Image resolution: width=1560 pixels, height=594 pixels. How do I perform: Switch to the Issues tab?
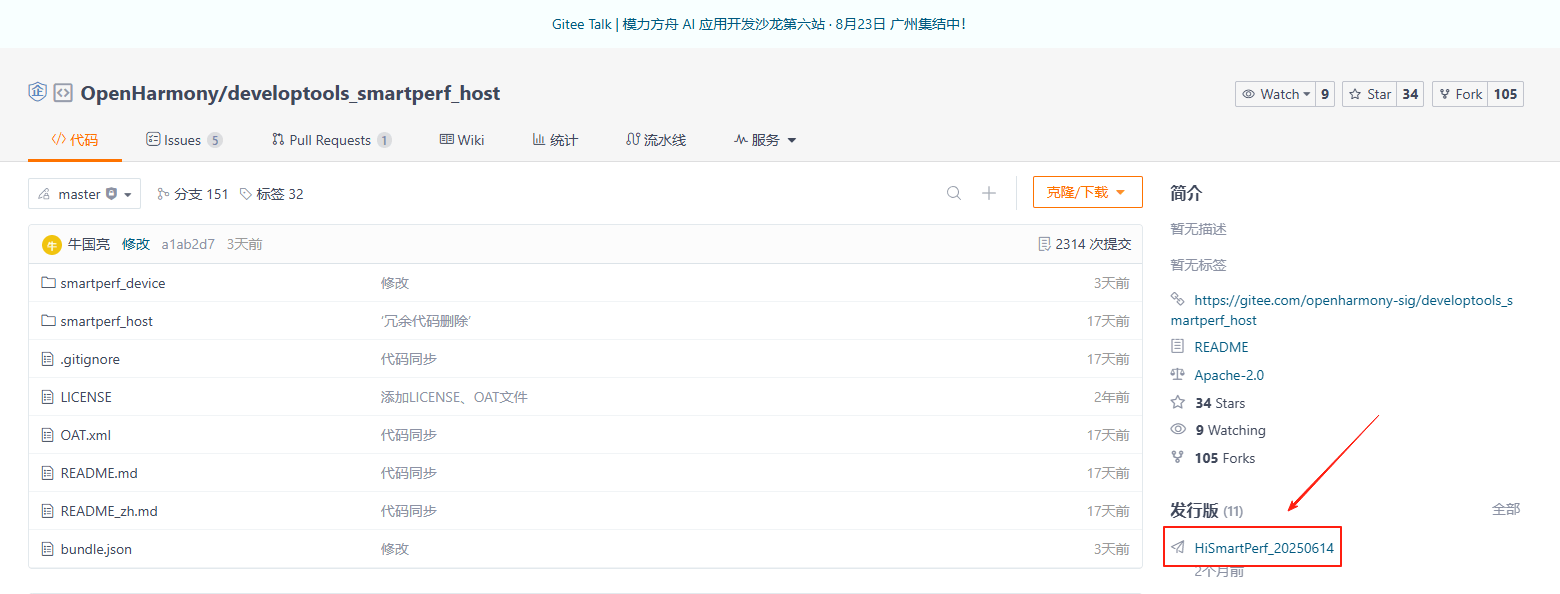click(184, 140)
